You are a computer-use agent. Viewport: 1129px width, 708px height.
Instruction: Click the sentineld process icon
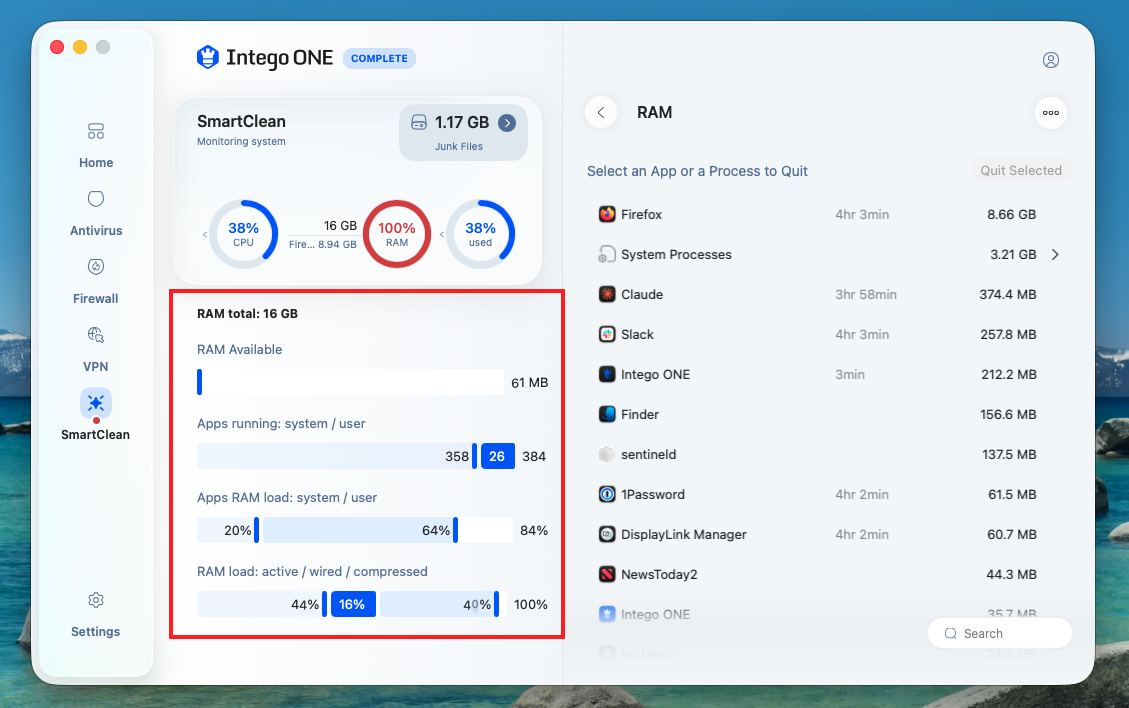[607, 454]
